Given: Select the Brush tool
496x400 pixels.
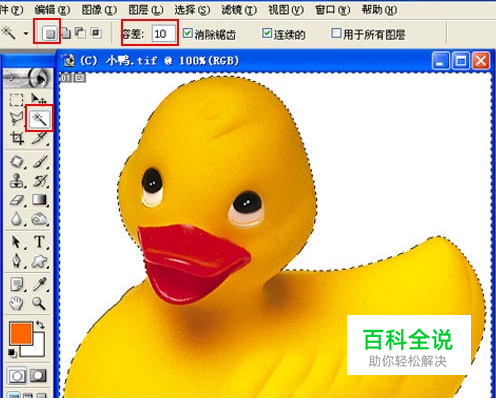Looking at the screenshot, I should pyautogui.click(x=40, y=162).
